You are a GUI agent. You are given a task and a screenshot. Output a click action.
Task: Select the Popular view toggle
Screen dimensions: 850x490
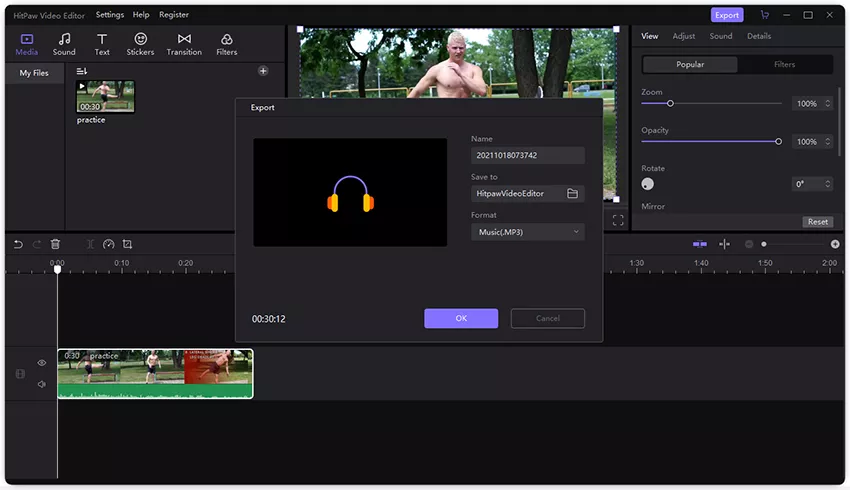pyautogui.click(x=690, y=65)
